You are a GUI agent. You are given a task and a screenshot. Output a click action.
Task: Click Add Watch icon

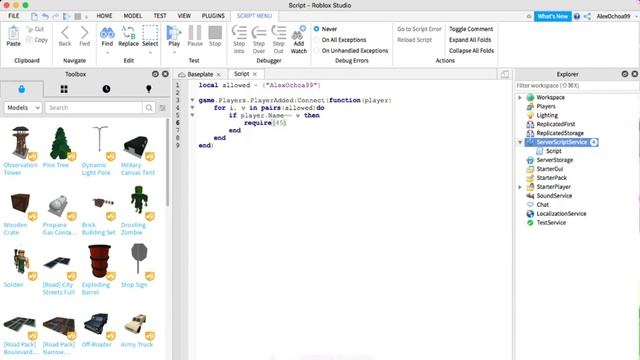pyautogui.click(x=299, y=33)
